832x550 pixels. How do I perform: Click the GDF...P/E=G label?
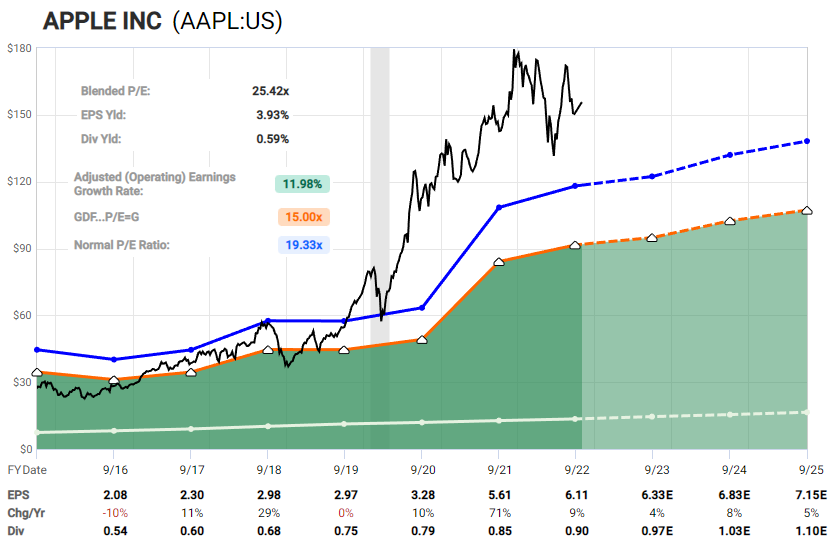tap(106, 217)
